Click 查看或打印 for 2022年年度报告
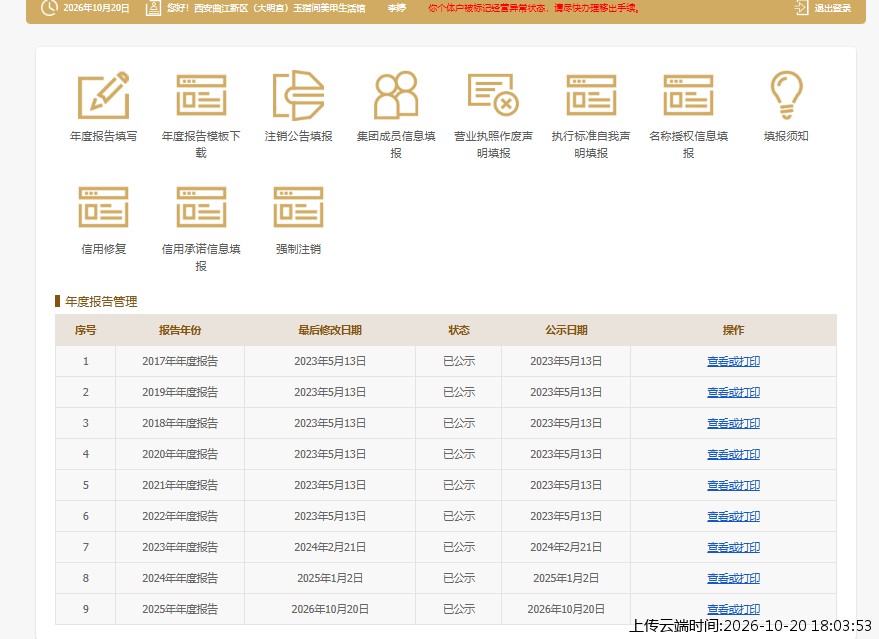 (x=733, y=516)
